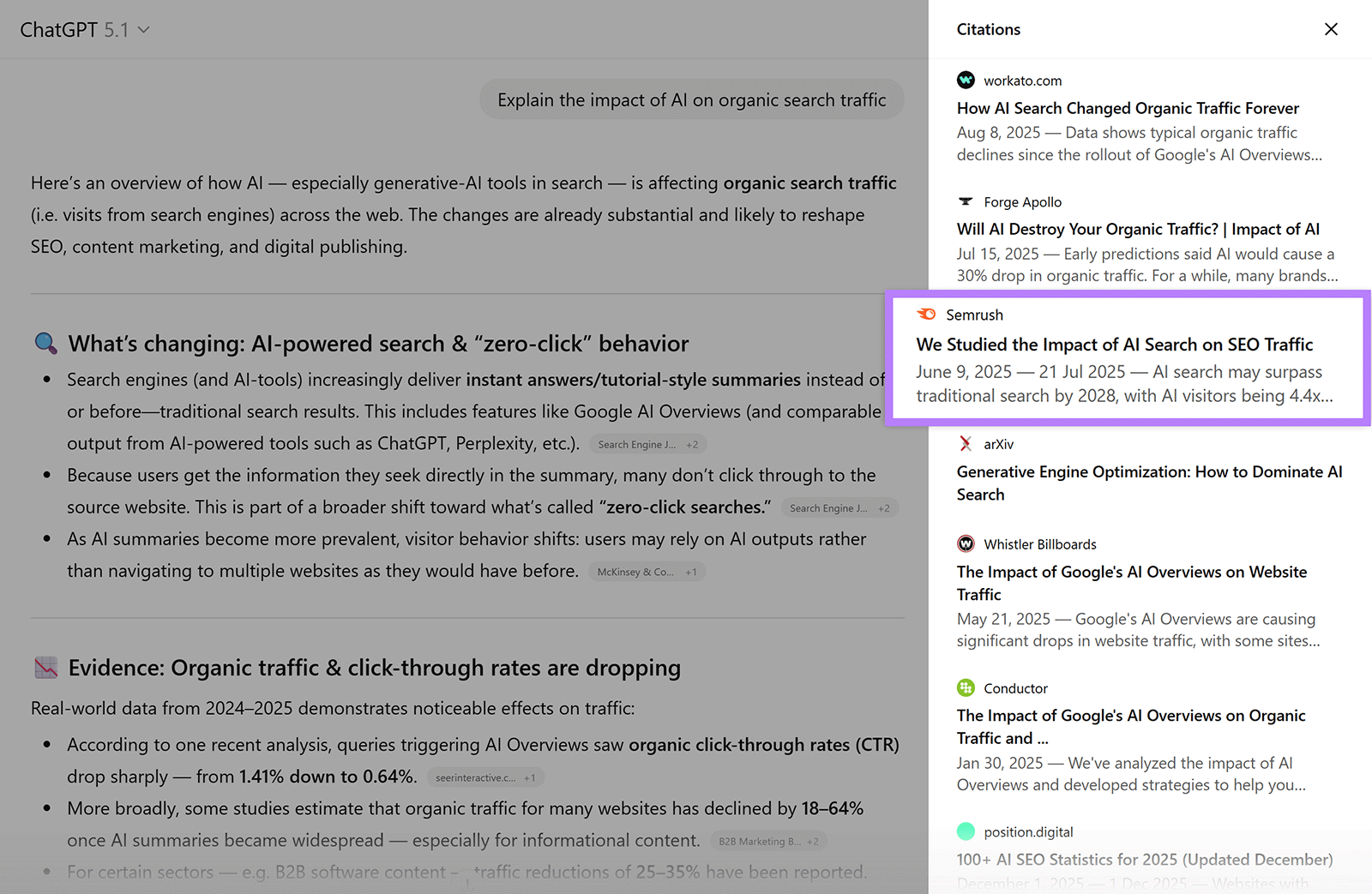Screen dimensions: 1372x894
Task: Click the seerinteractive citation chip
Action: coord(484,777)
